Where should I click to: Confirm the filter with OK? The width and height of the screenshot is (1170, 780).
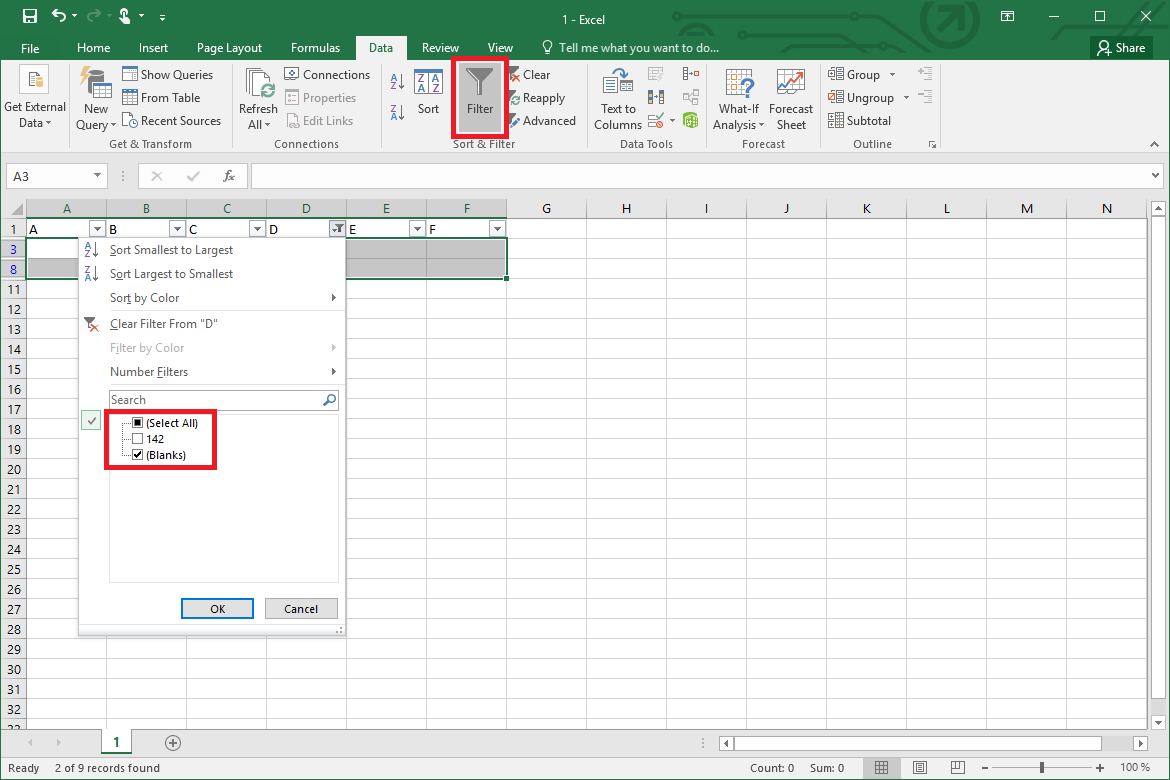(x=217, y=608)
